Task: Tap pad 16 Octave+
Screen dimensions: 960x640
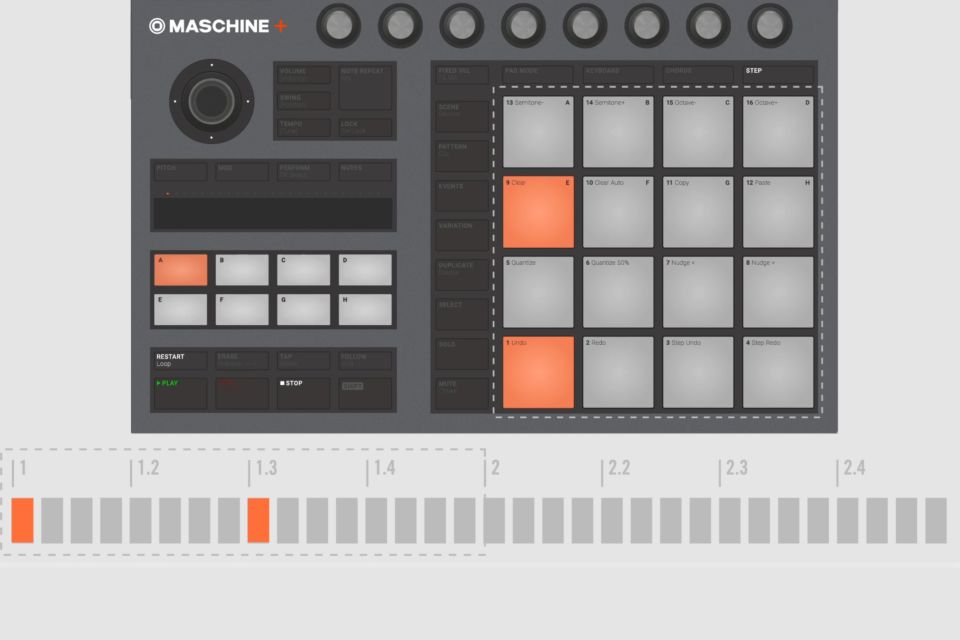Action: point(778,132)
